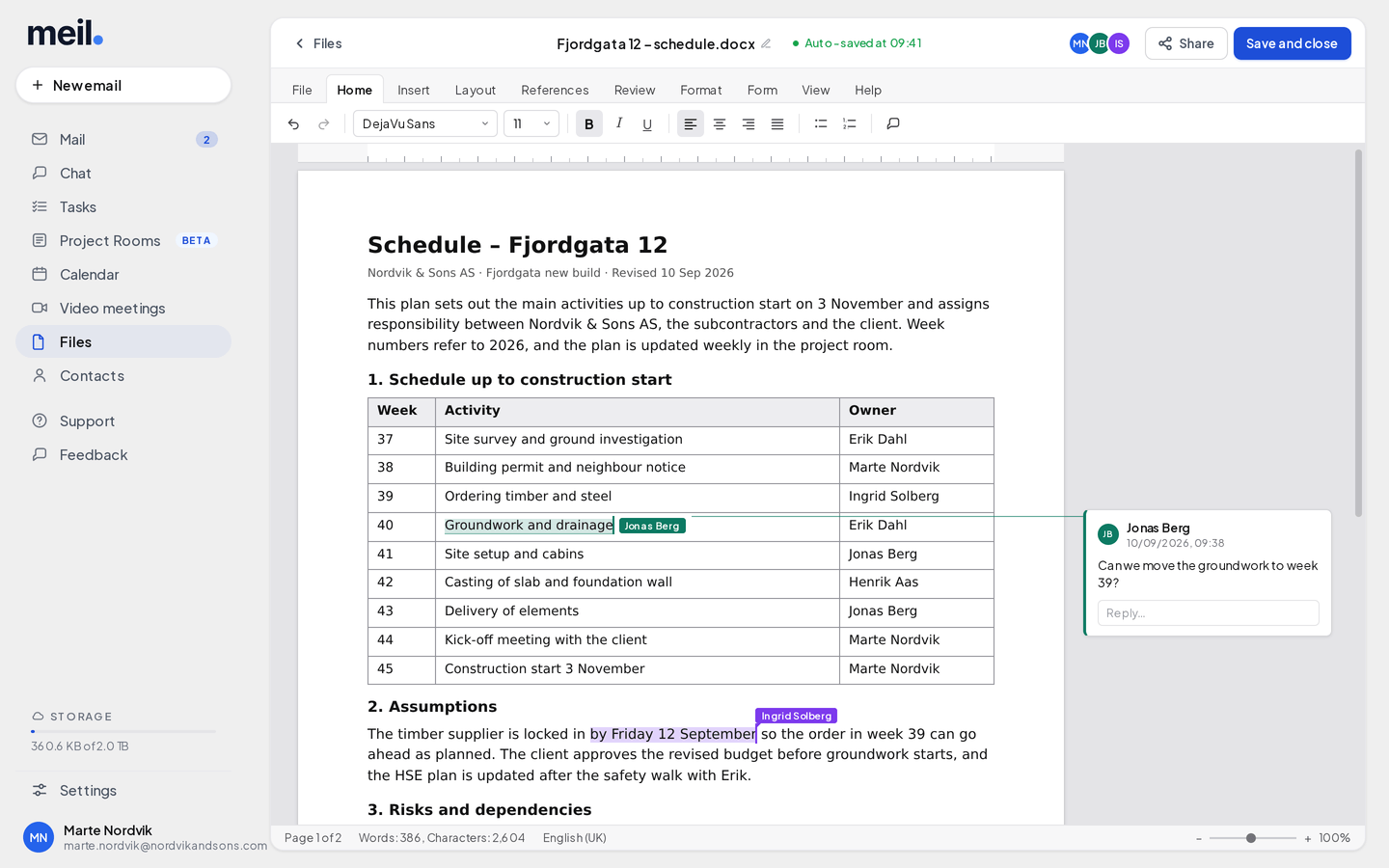The height and width of the screenshot is (868, 1389).
Task: Open Chat in the sidebar
Action: tap(123, 173)
